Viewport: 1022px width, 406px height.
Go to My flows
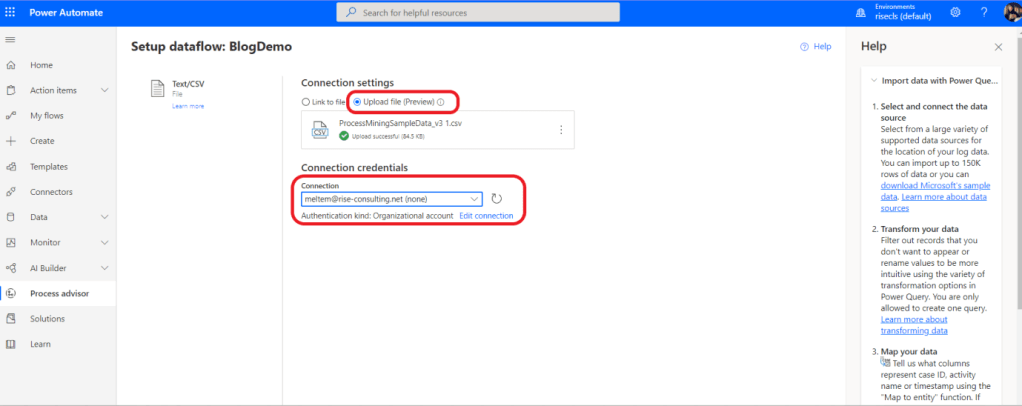point(46,116)
